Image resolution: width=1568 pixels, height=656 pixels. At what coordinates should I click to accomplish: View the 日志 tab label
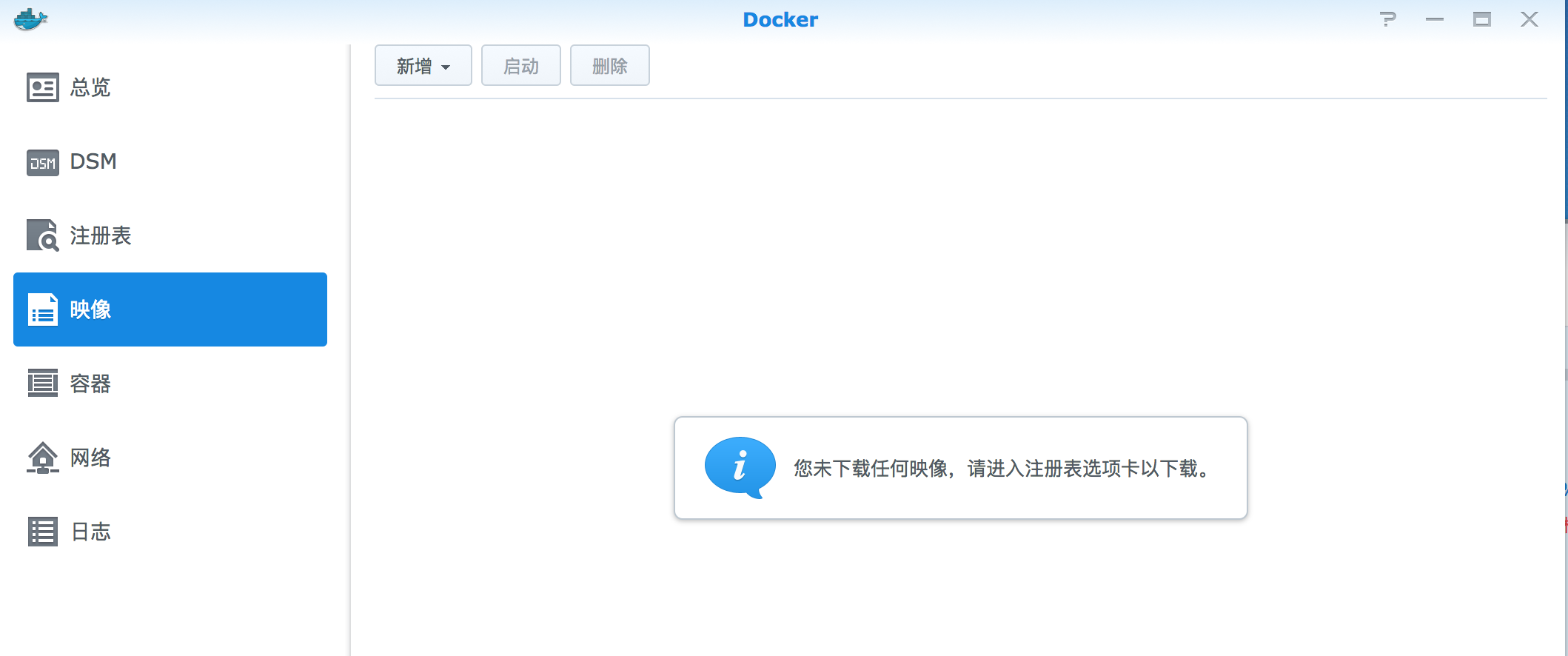click(90, 532)
